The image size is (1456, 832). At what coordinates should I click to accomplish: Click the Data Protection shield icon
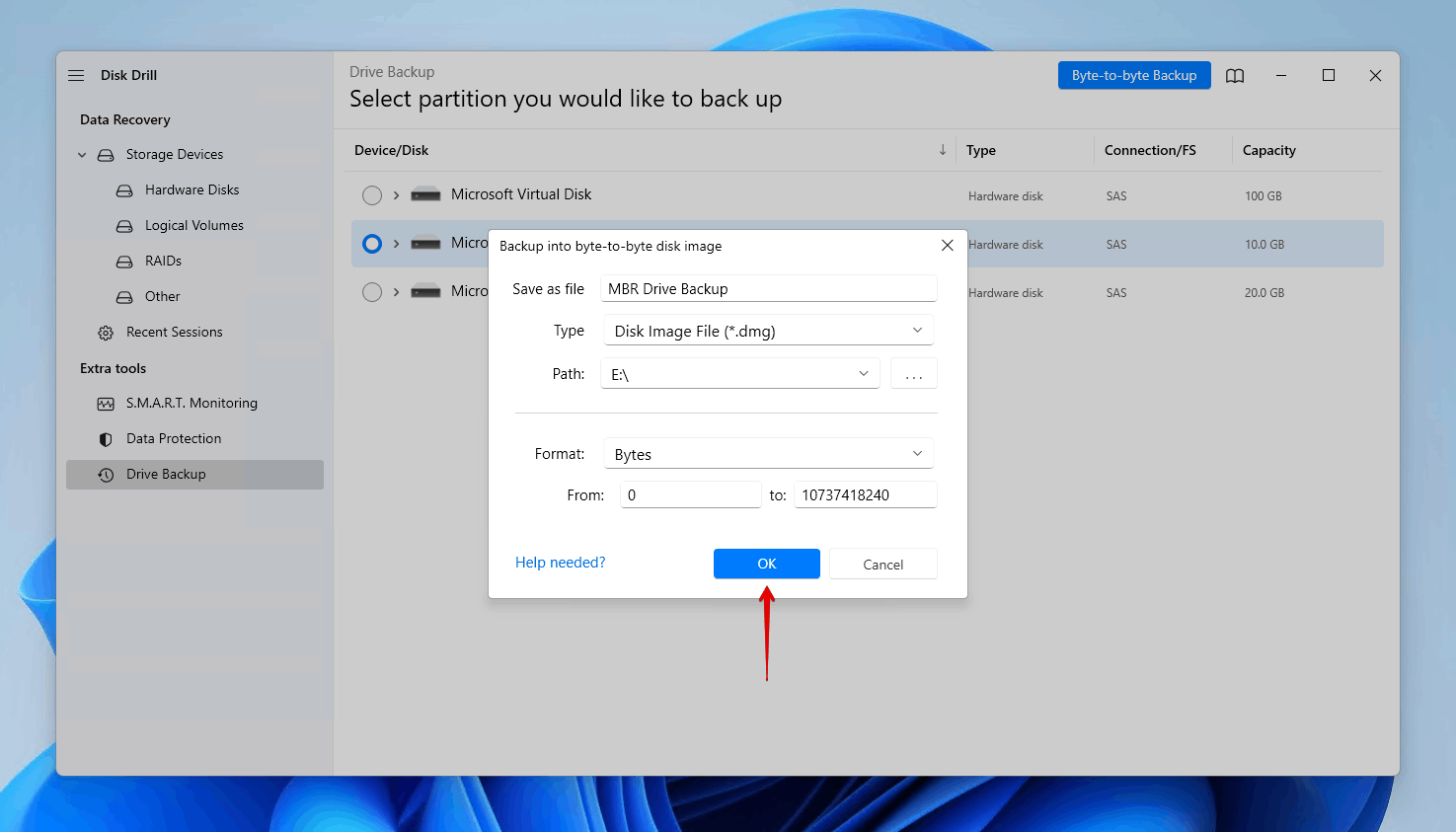coord(106,439)
